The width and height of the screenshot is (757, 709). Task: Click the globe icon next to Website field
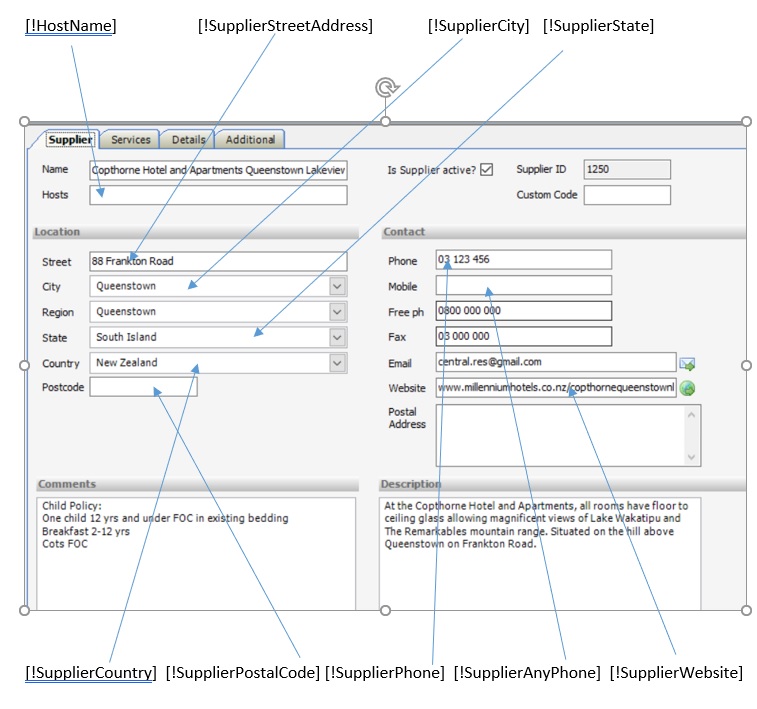(x=687, y=388)
